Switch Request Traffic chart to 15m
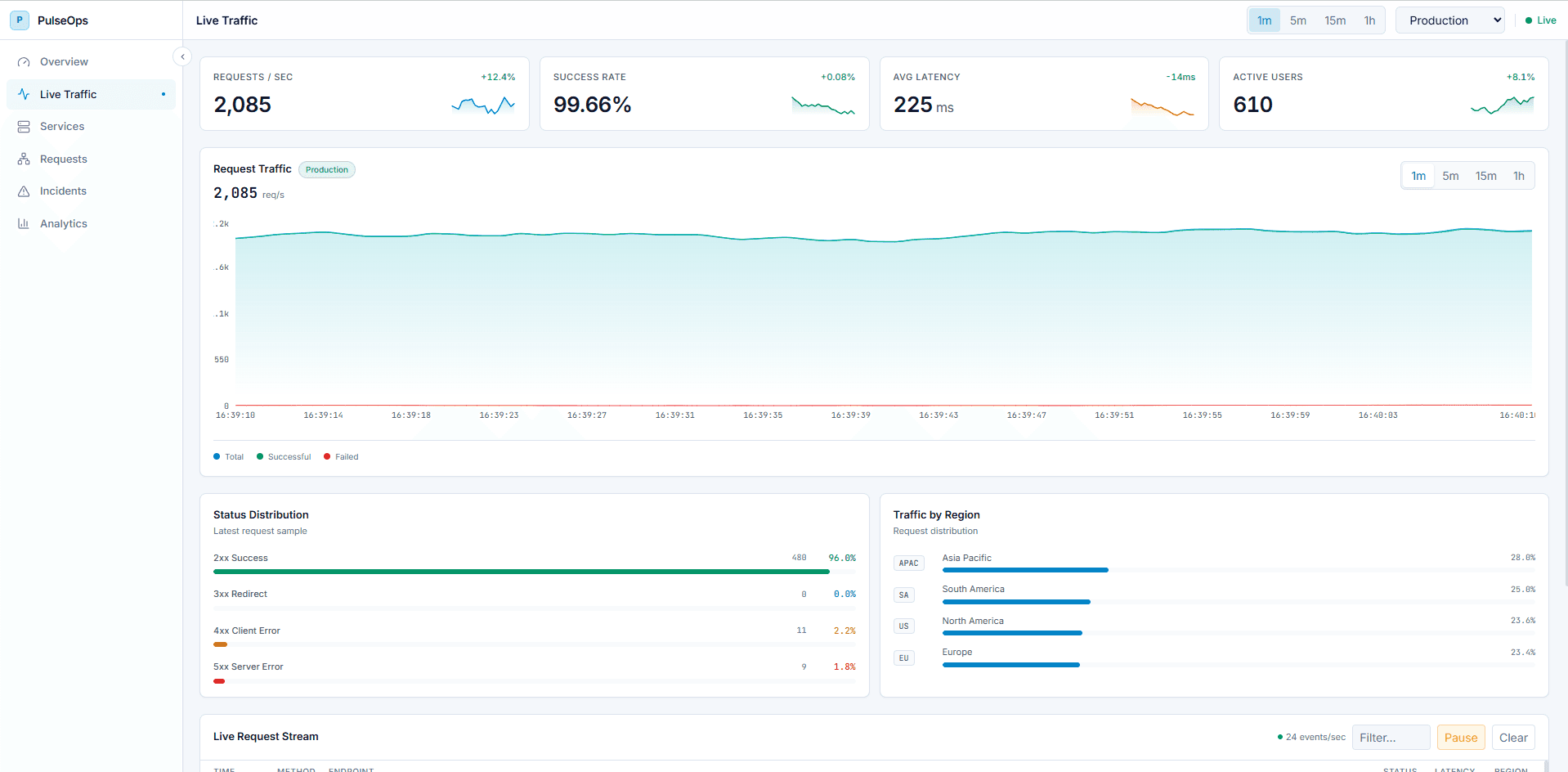This screenshot has height=772, width=1568. tap(1485, 176)
